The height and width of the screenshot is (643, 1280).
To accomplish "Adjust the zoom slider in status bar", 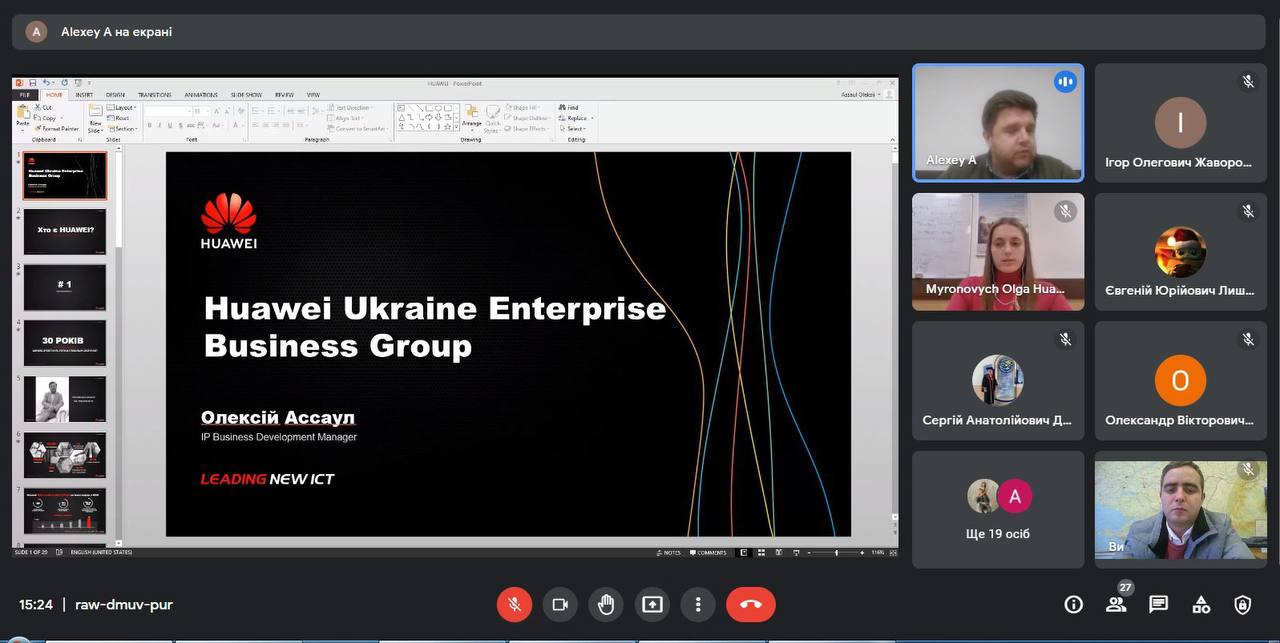I will [x=836, y=552].
